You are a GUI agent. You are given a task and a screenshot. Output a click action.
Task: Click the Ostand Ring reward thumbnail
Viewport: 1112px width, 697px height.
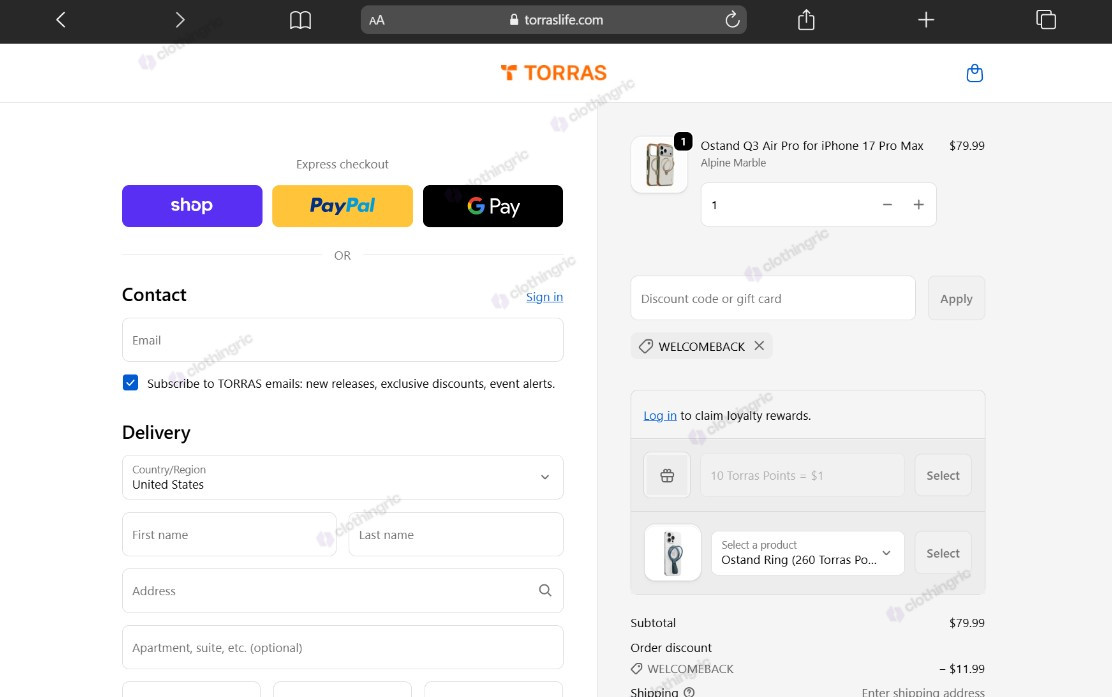click(672, 552)
